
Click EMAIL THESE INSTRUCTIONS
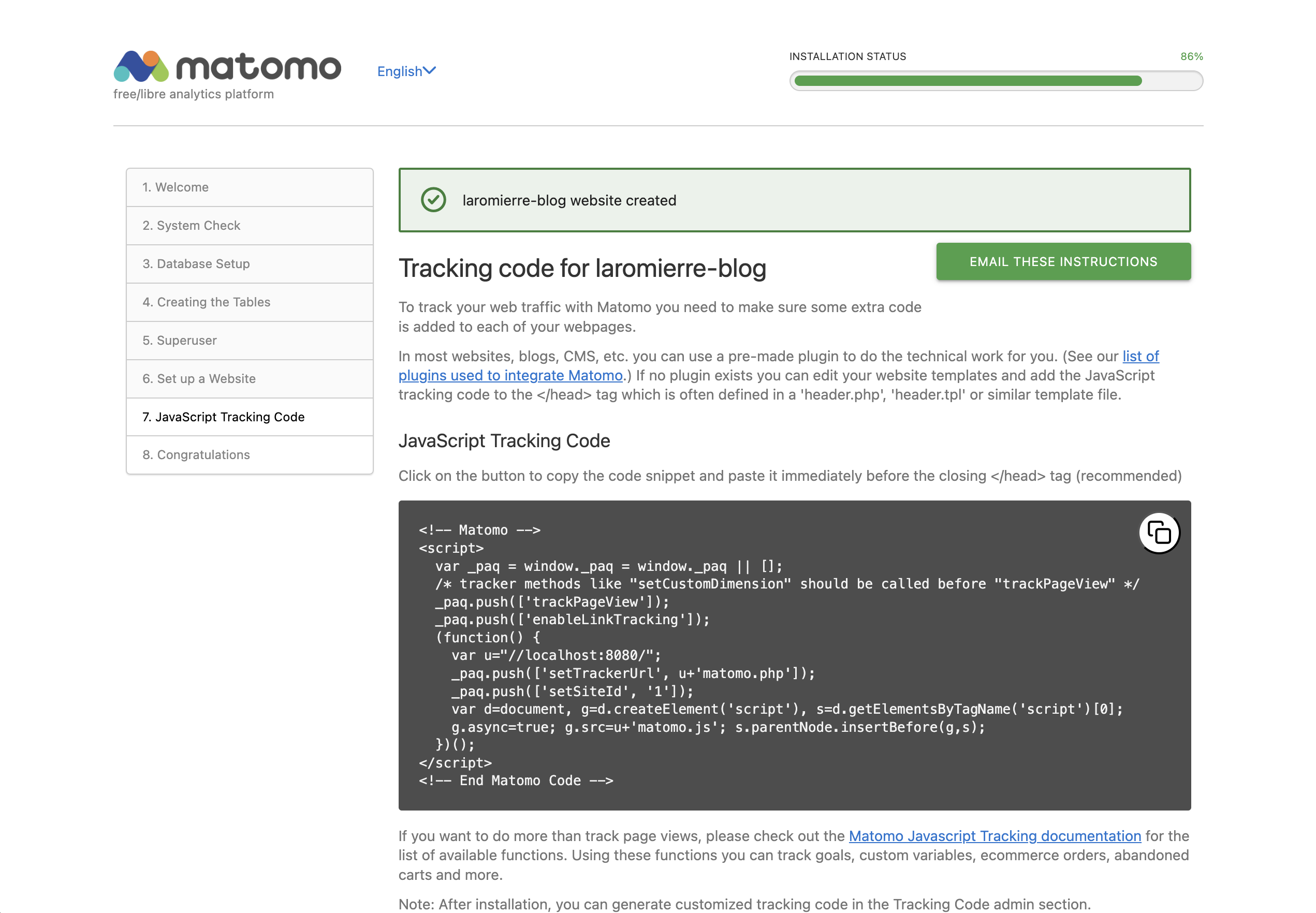coord(1062,261)
